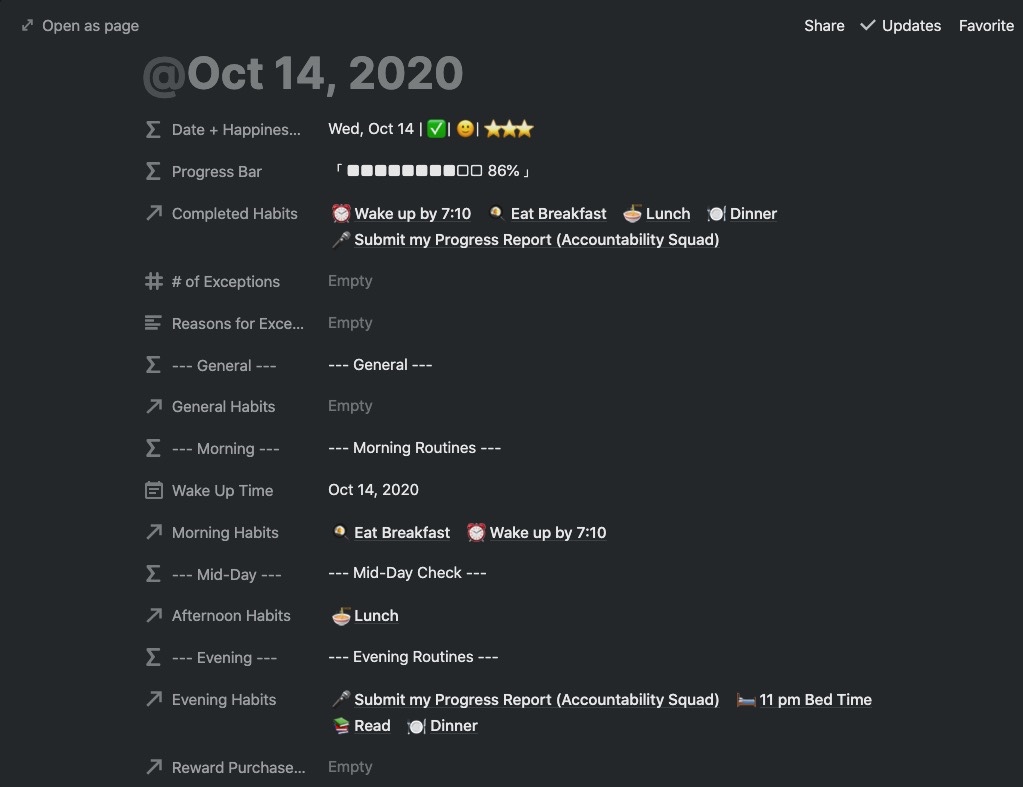This screenshot has height=787, width=1023.
Task: Click the relation arrow icon beside Completed Habits
Action: (x=153, y=214)
